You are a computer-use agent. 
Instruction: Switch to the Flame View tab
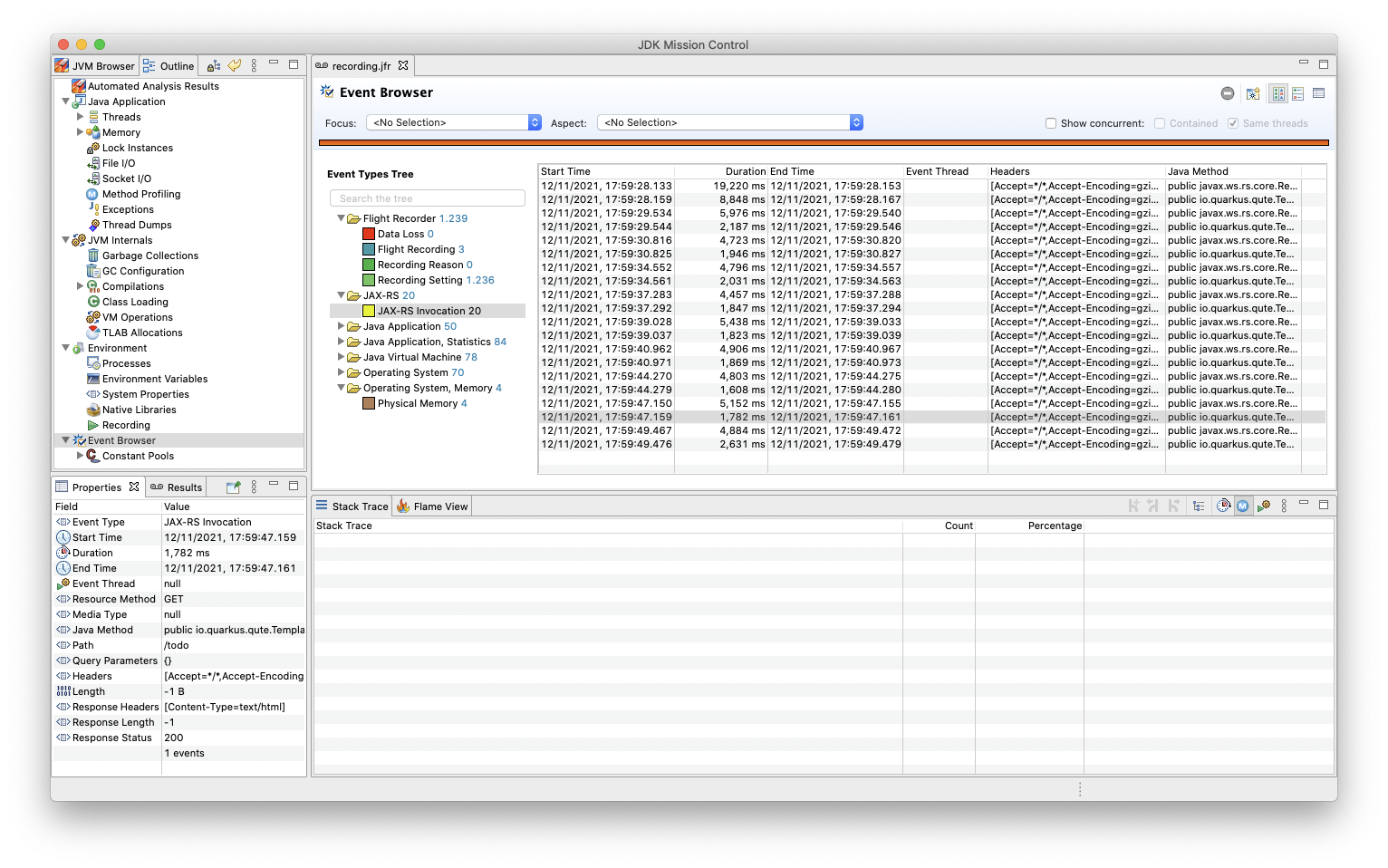(432, 506)
